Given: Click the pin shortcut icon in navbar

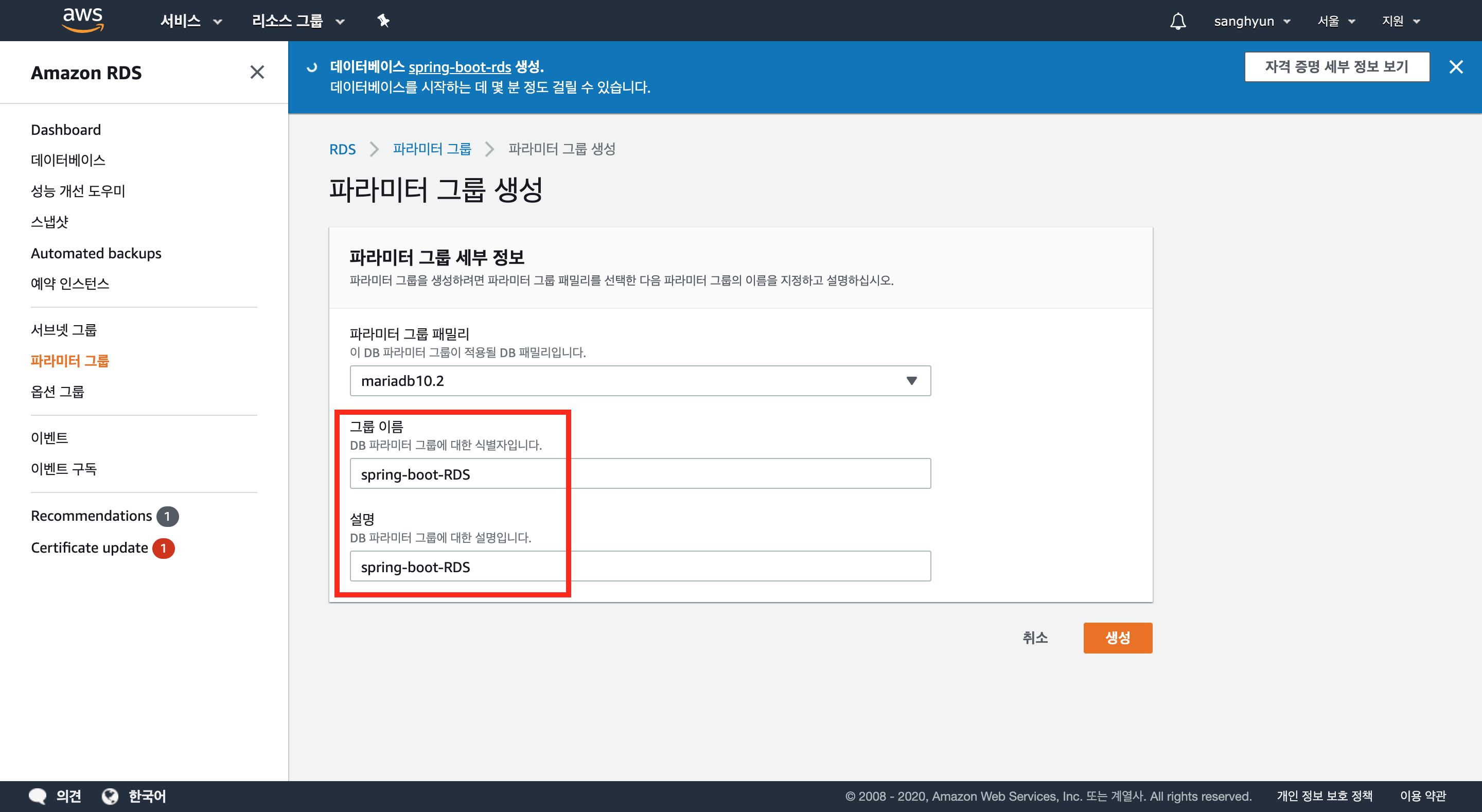Looking at the screenshot, I should [383, 21].
